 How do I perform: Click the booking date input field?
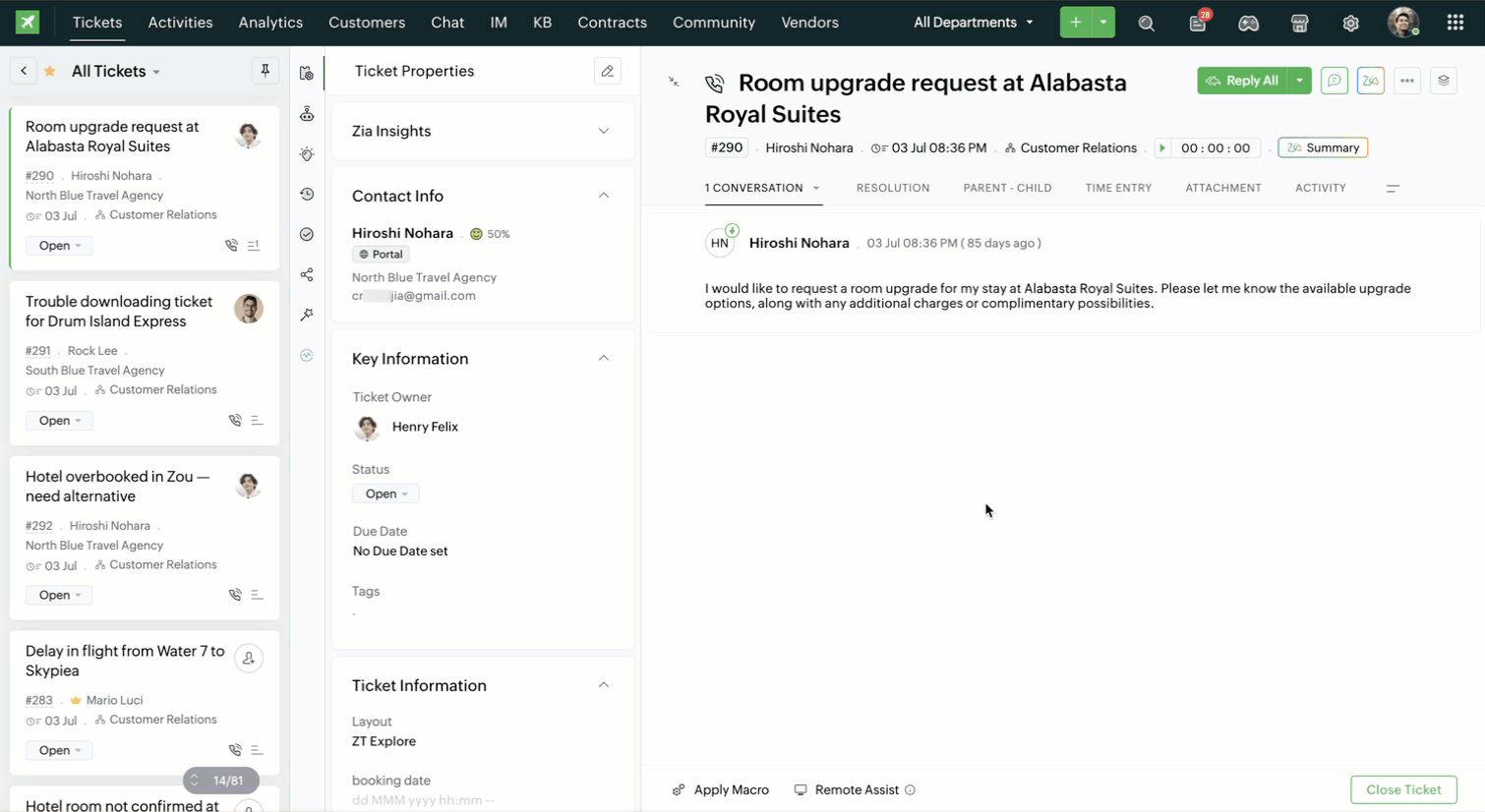pyautogui.click(x=423, y=800)
